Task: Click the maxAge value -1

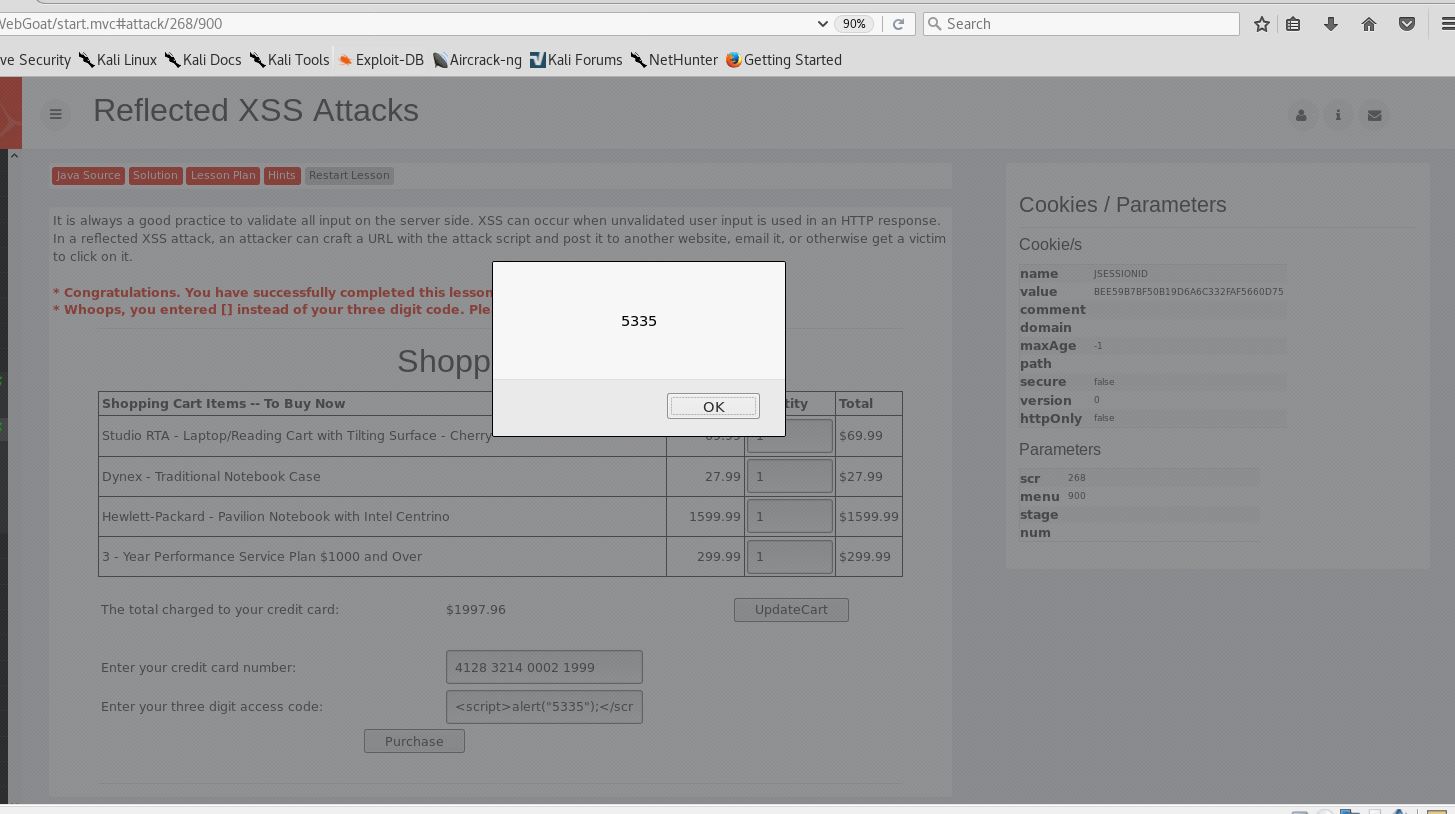Action: [x=1097, y=345]
